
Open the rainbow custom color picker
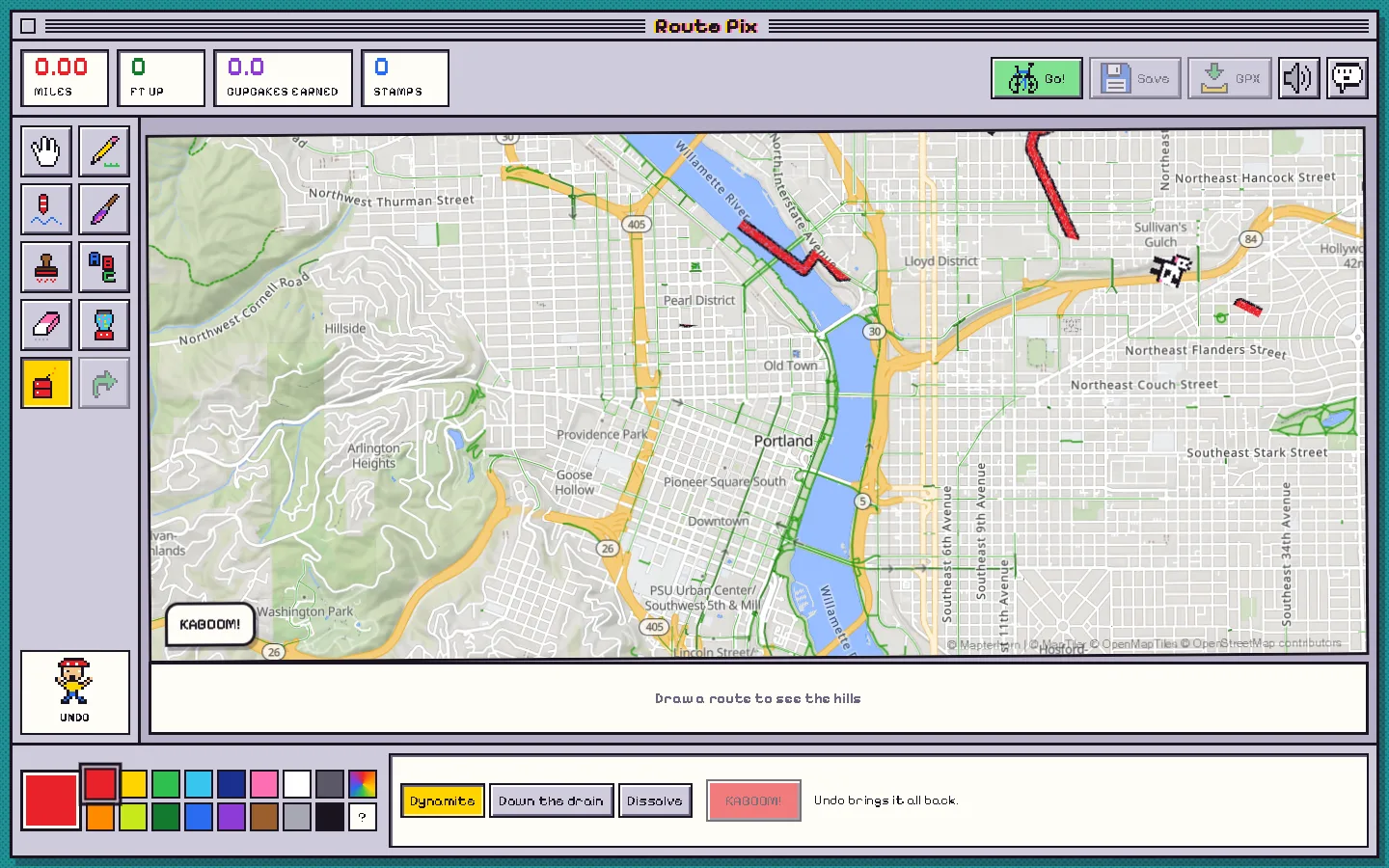(x=363, y=784)
